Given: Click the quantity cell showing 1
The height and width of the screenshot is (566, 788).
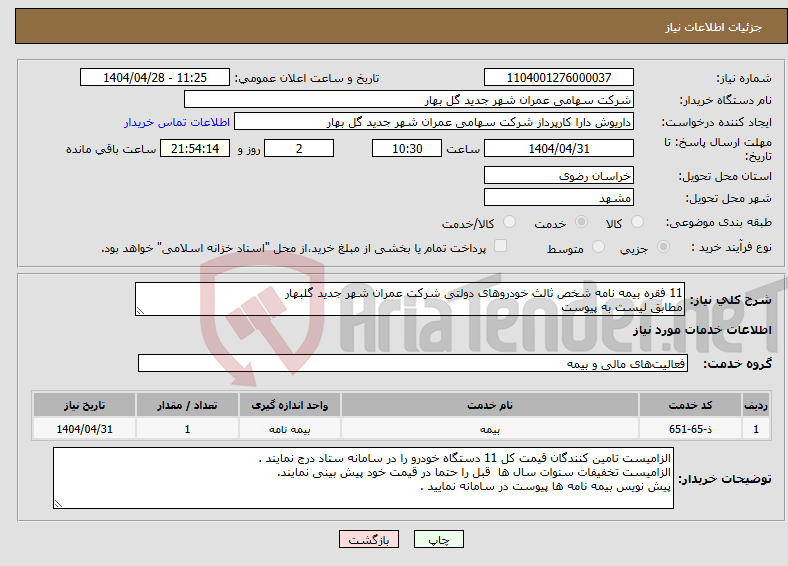Looking at the screenshot, I should [x=187, y=429].
